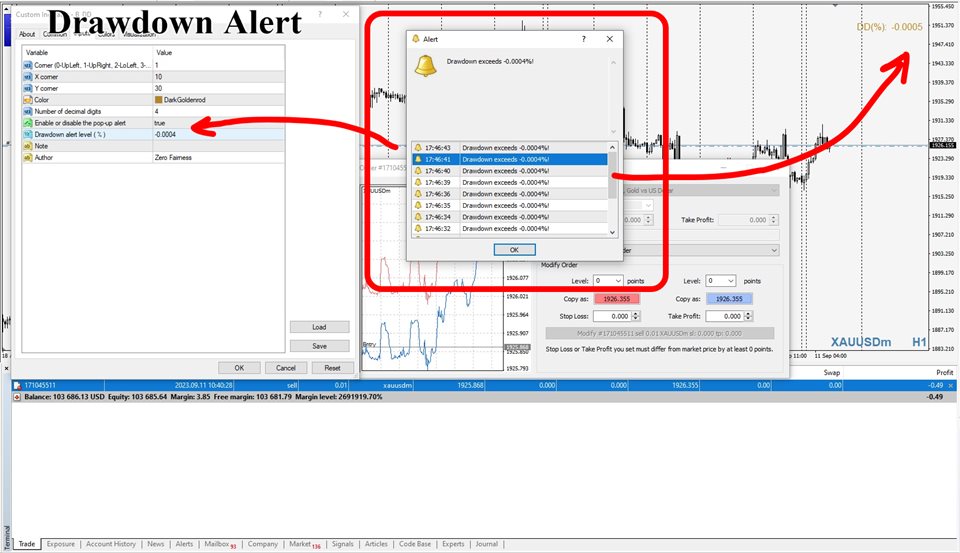
Task: Click the Take Profit stepper in Modify Order
Action: click(x=748, y=316)
